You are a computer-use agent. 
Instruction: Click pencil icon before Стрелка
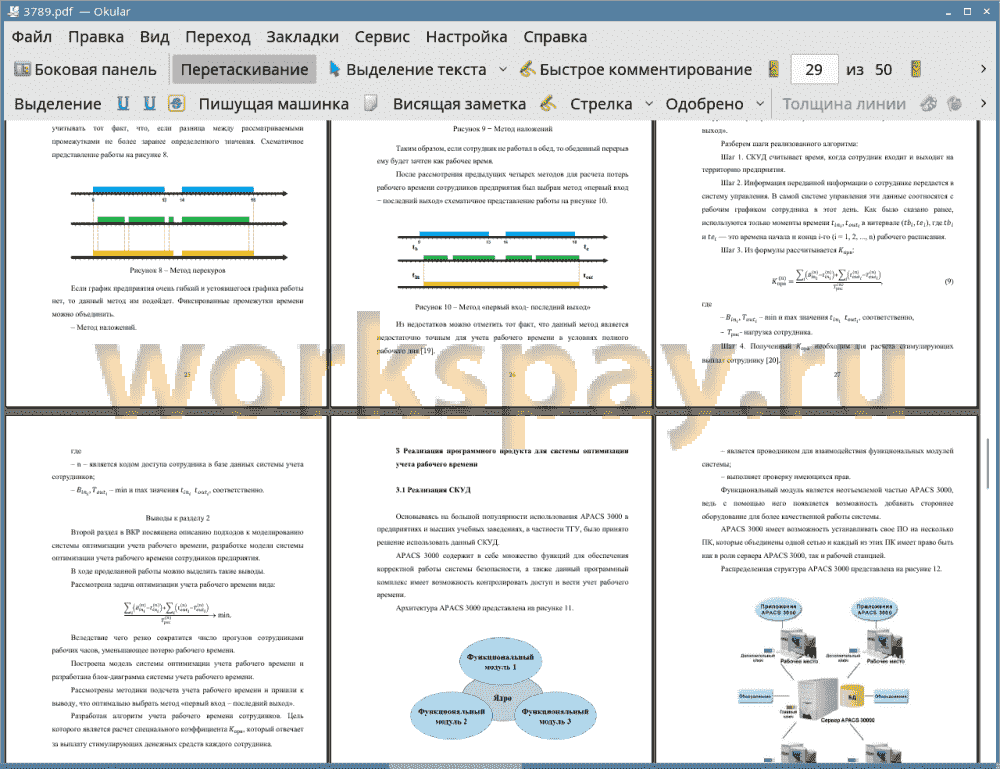(x=548, y=103)
